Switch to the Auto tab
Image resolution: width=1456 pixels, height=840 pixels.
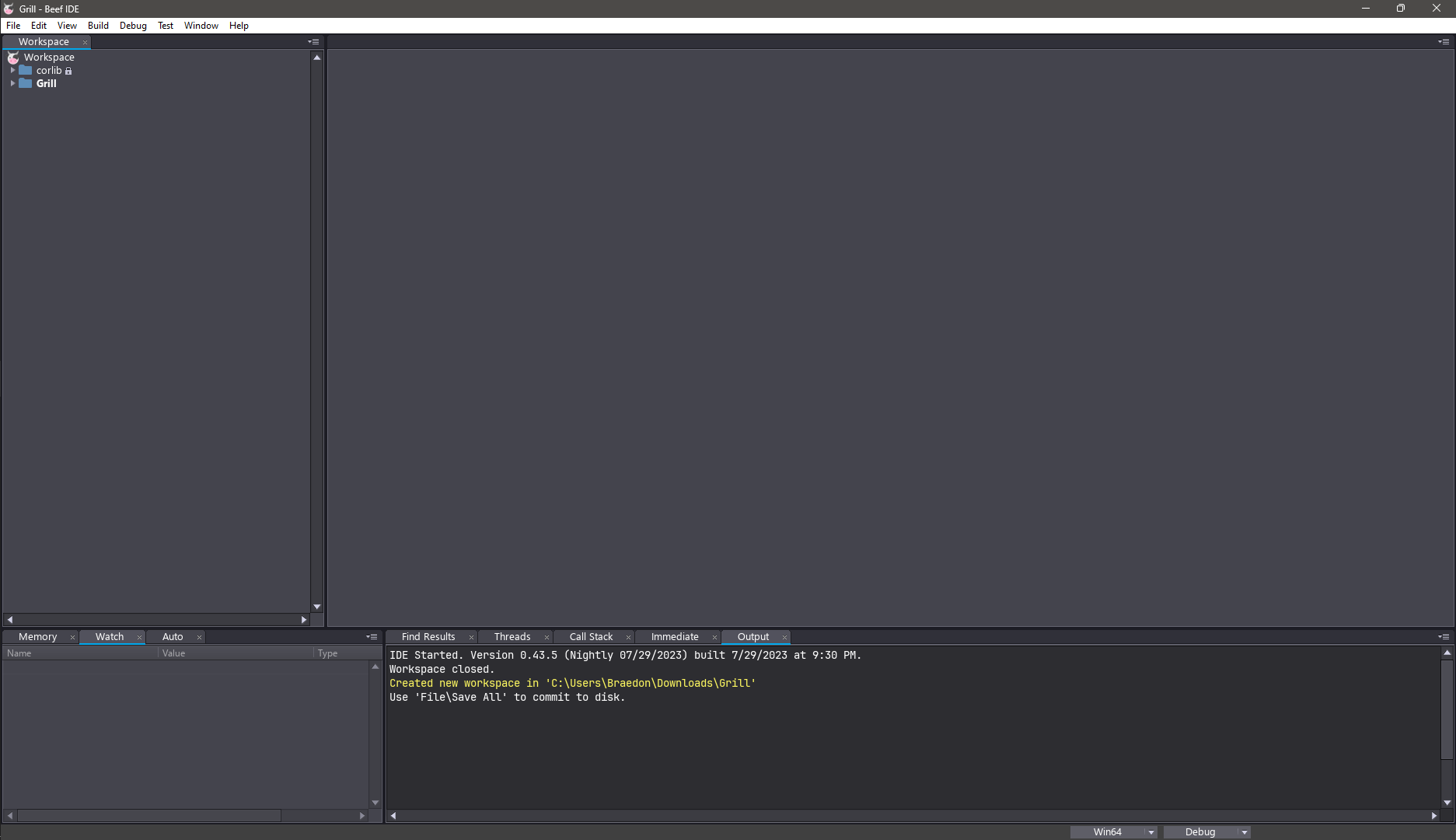tap(173, 637)
